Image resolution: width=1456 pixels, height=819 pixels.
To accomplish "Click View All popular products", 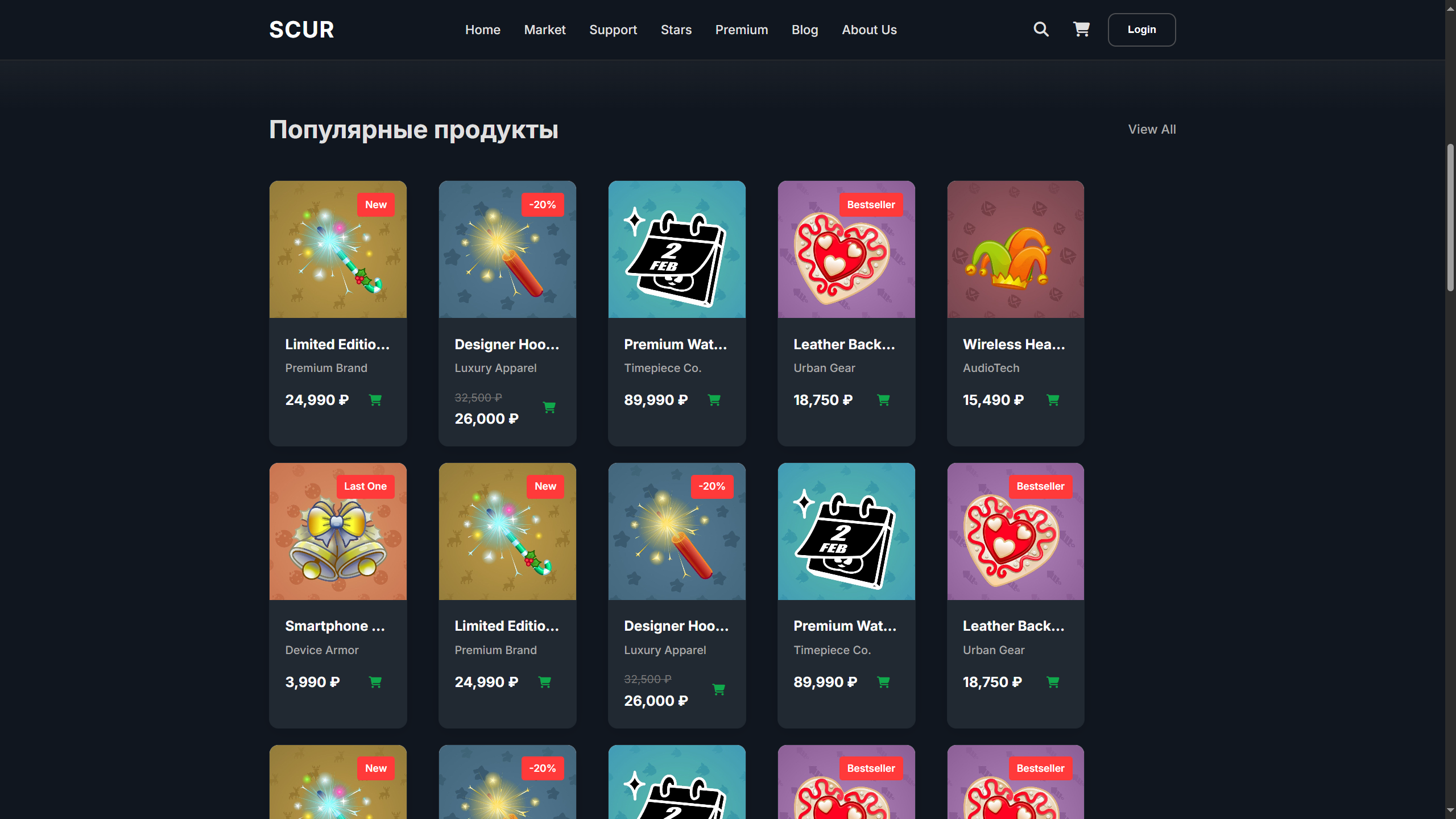I will pos(1152,129).
